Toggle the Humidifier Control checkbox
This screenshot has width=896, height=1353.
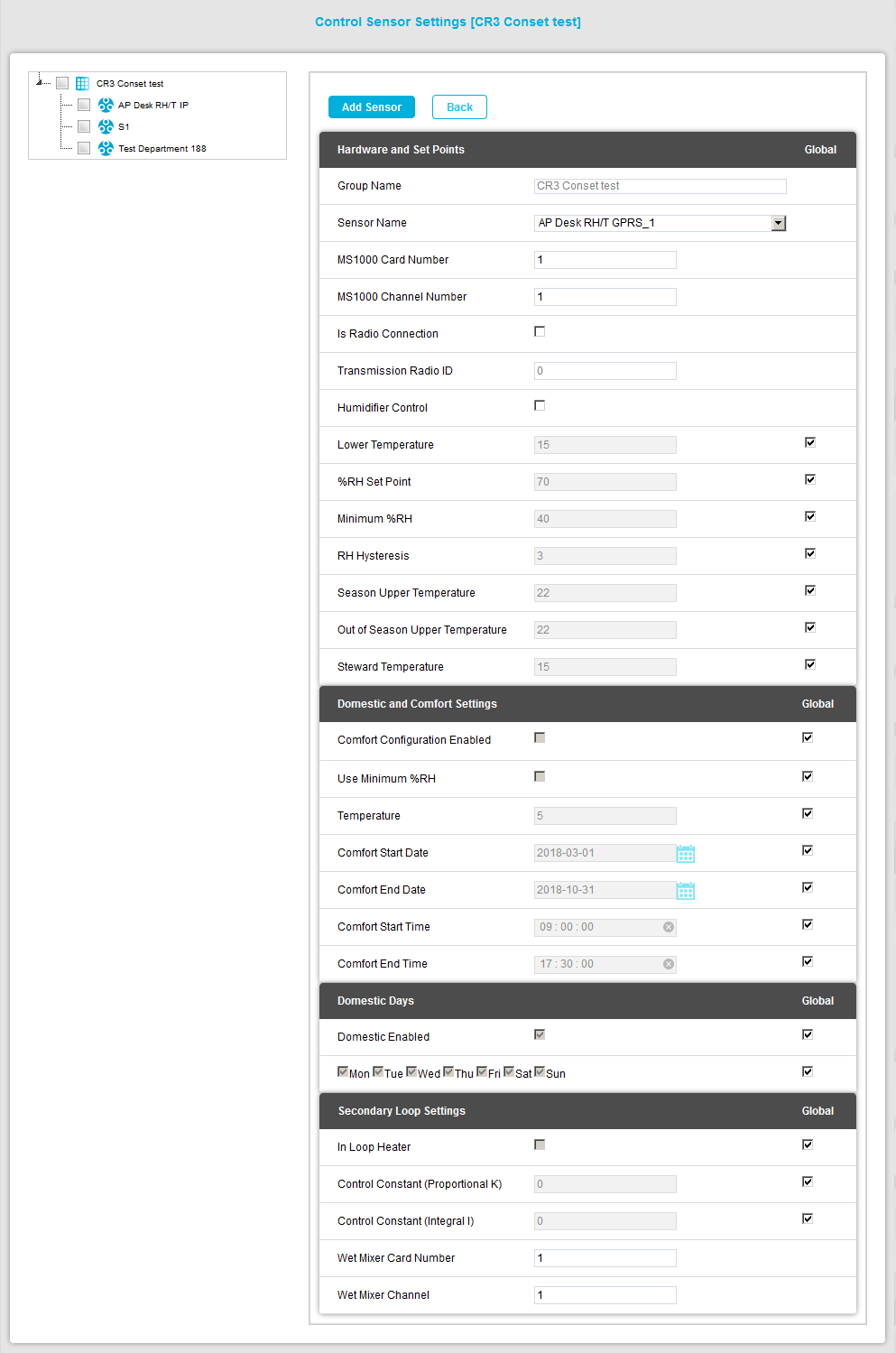[540, 406]
